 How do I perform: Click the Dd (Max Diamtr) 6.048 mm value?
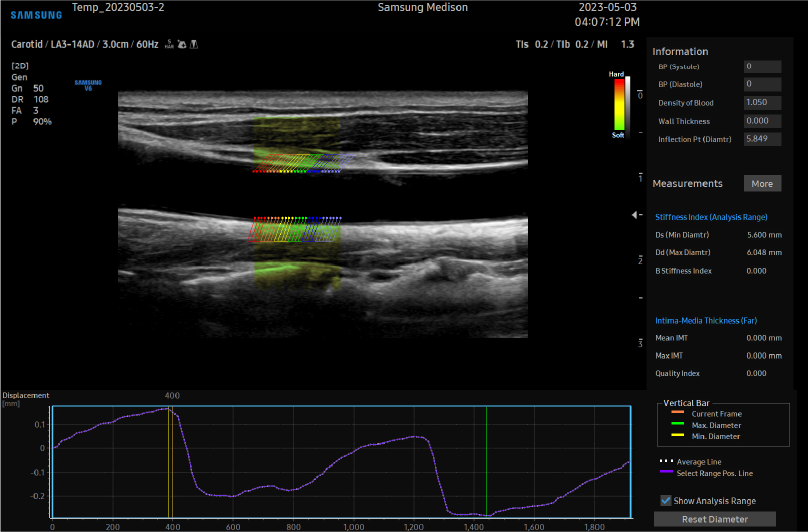tap(764, 253)
